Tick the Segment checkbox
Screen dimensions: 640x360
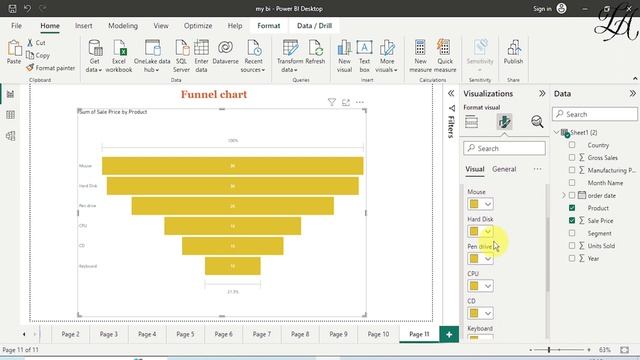tap(572, 233)
